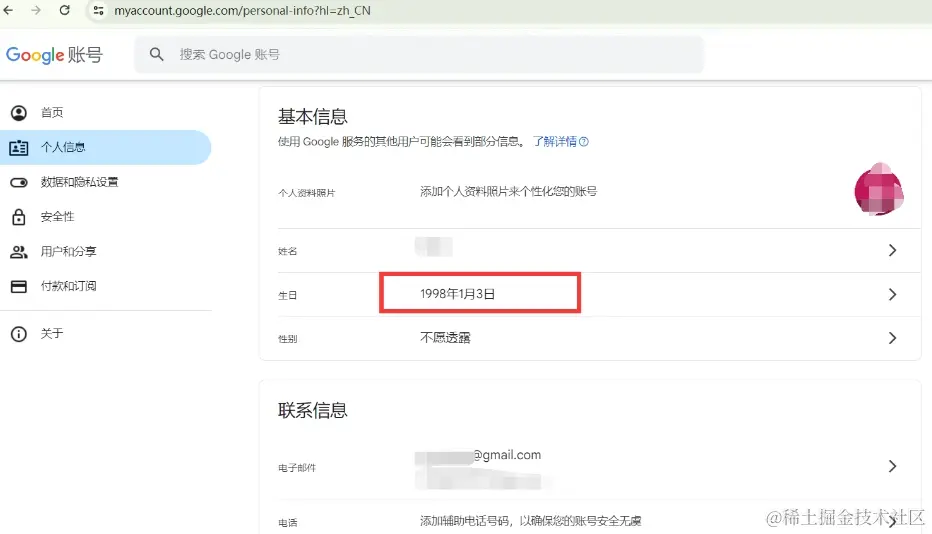Click the 数据和隐私设置 toggle icon
This screenshot has height=534, width=932.
[x=19, y=183]
